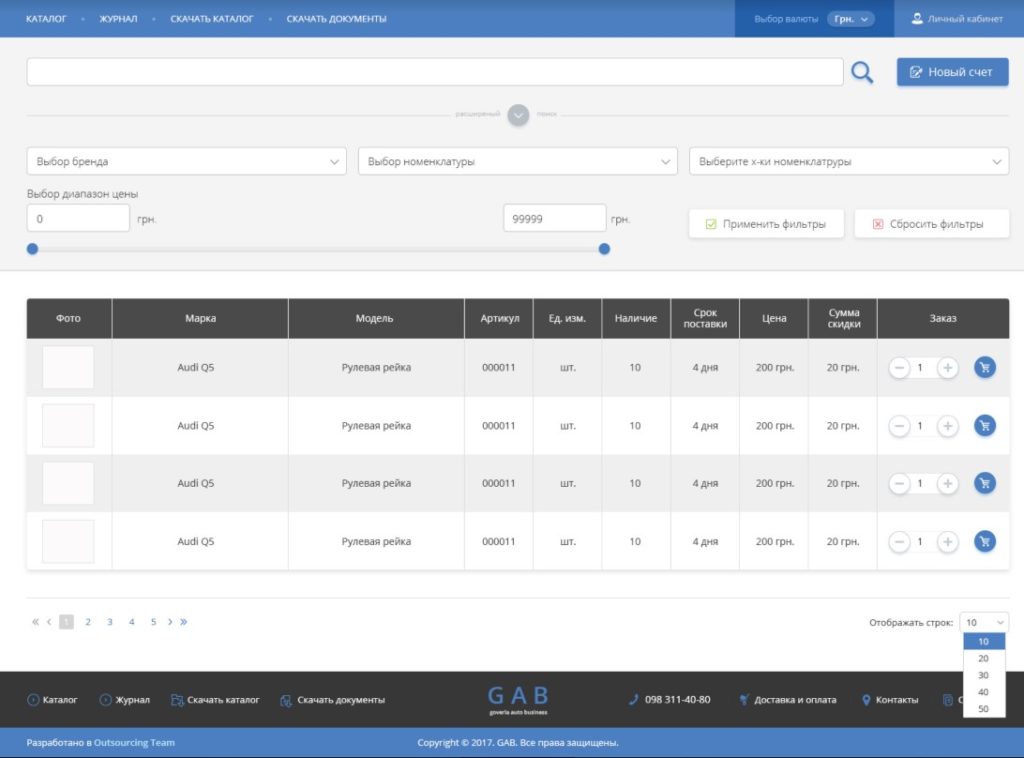The width and height of the screenshot is (1024, 758).
Task: Click the right price range slider handle
Action: (604, 249)
